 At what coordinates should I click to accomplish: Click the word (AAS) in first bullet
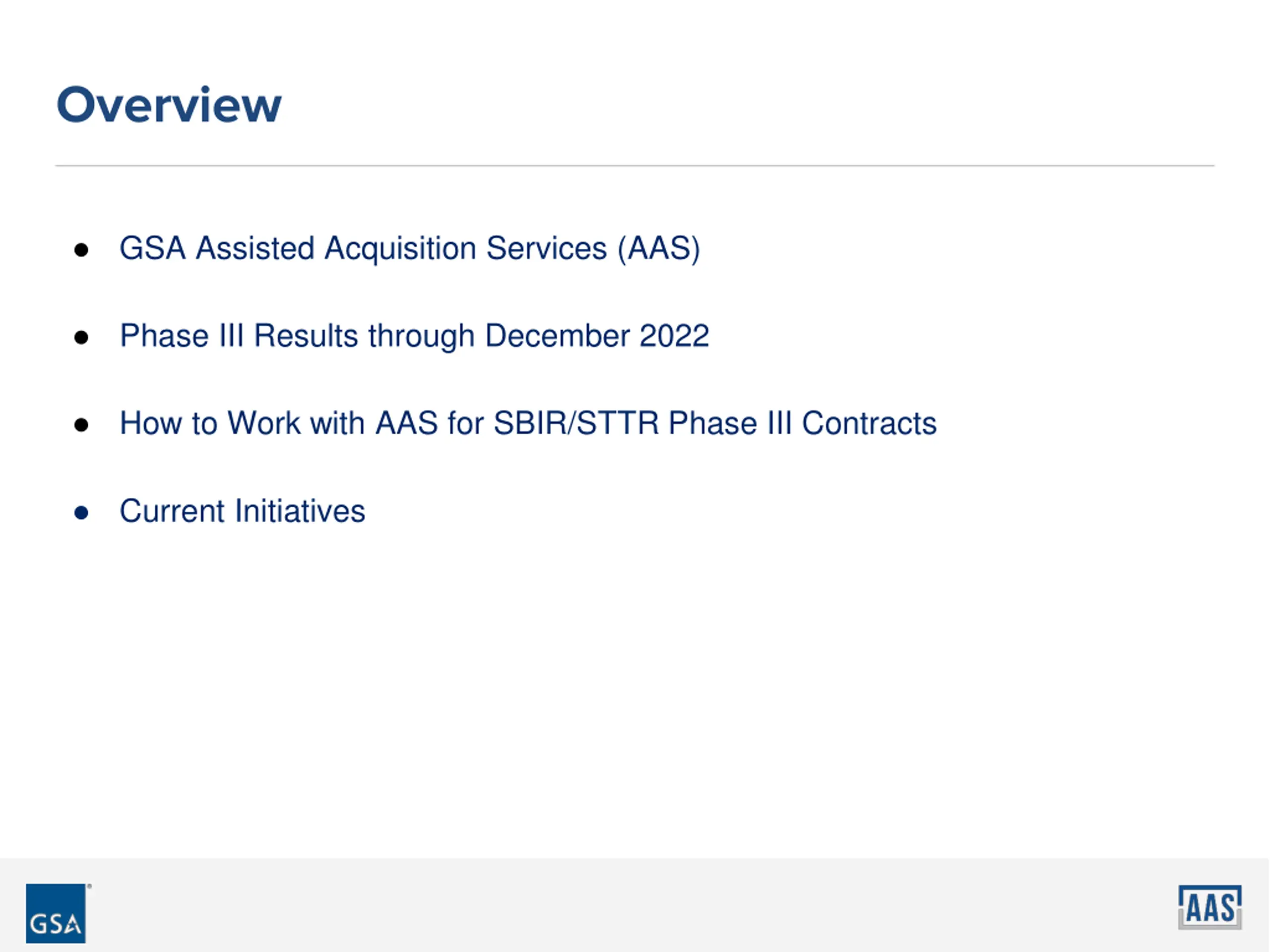click(659, 249)
